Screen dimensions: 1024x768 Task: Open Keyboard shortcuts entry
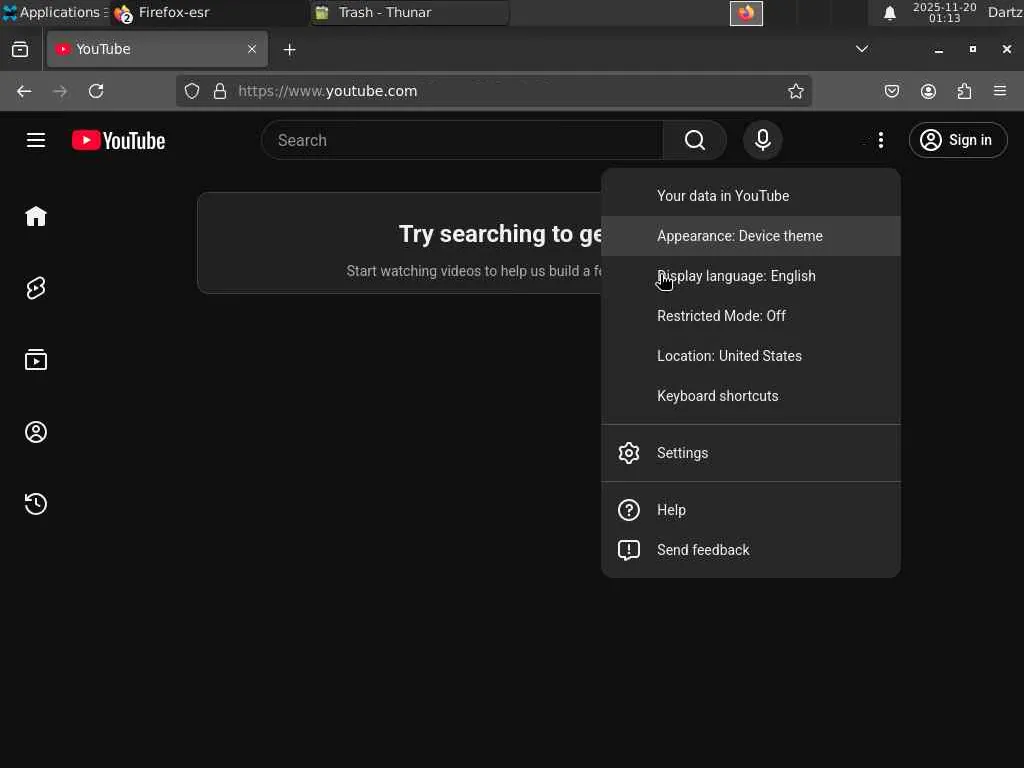[x=750, y=396]
